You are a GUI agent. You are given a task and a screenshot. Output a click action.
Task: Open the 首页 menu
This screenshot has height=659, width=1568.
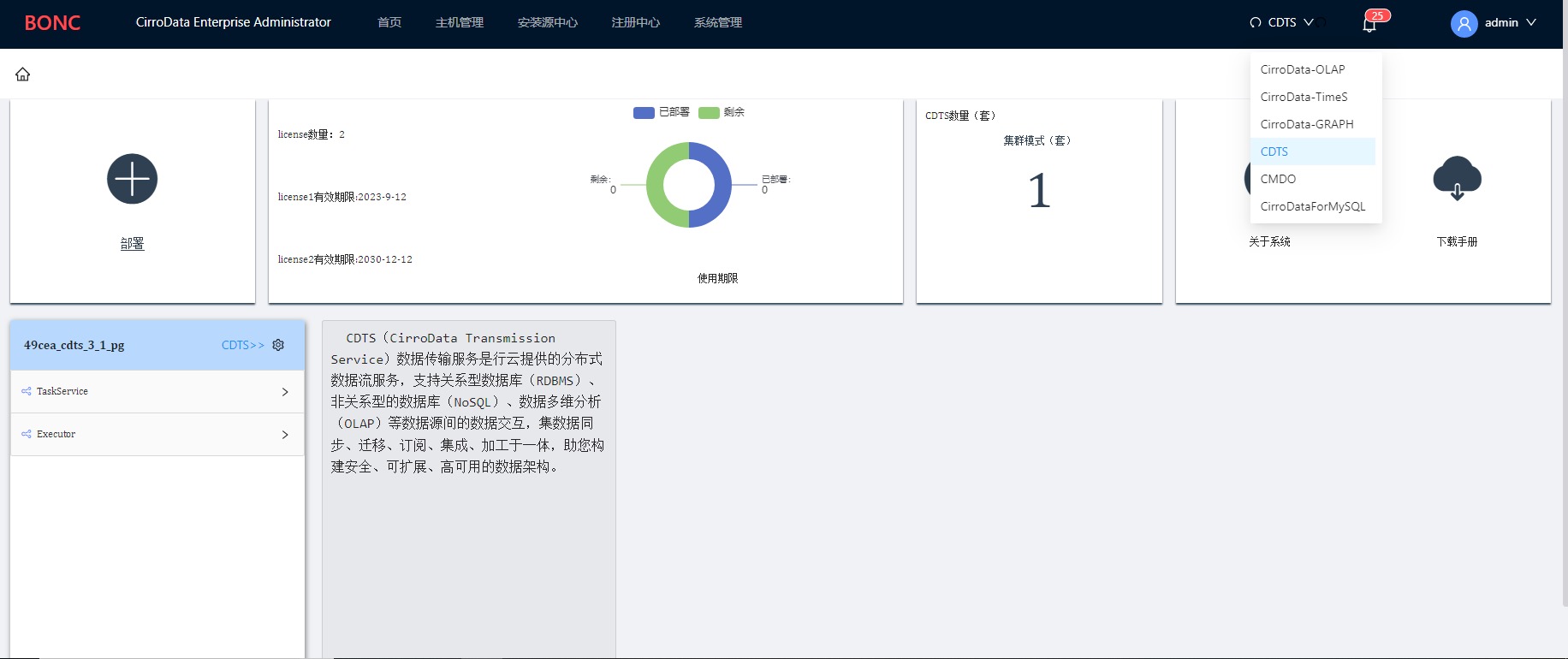coord(389,22)
